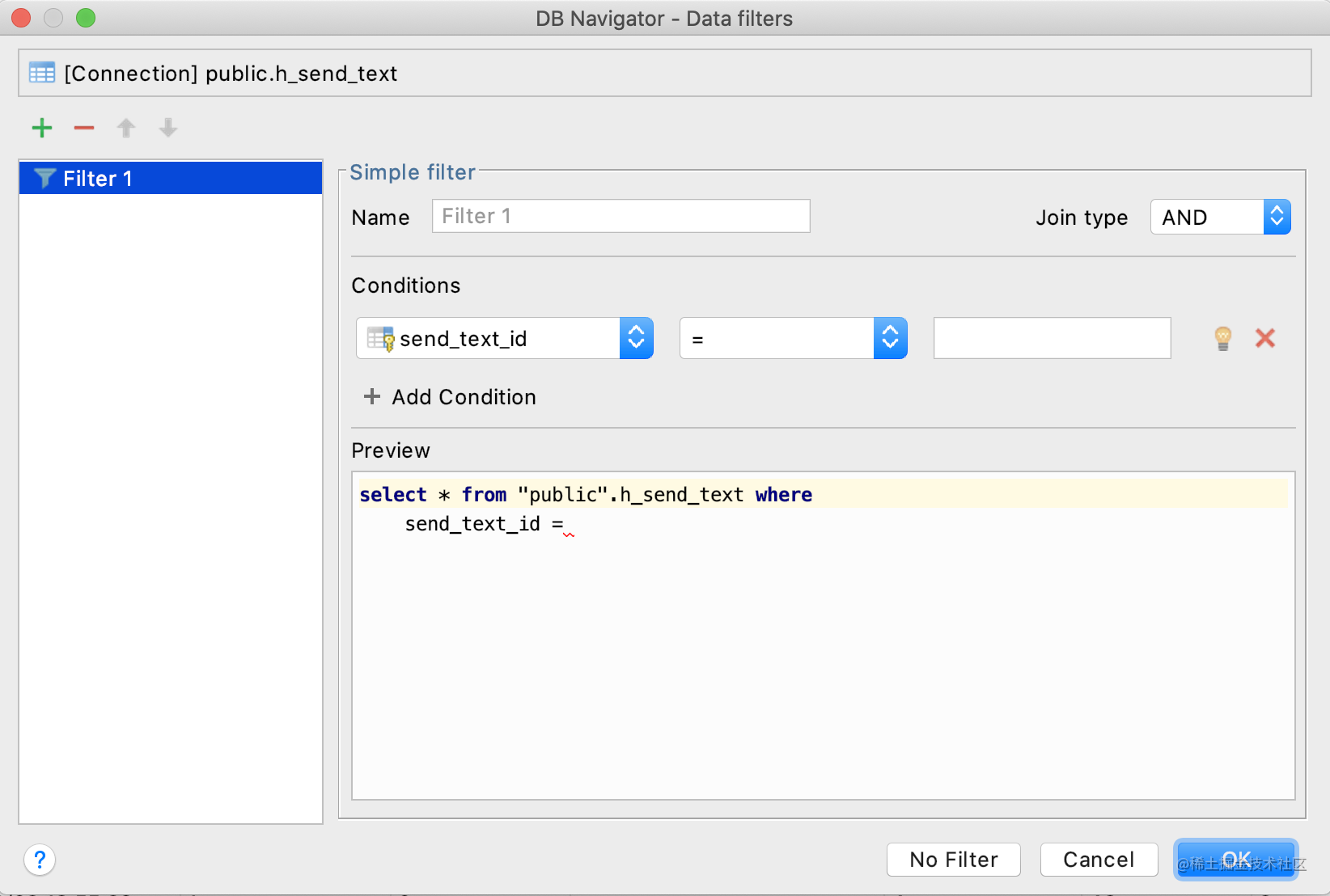Confirm with the OK button

pos(1235,860)
